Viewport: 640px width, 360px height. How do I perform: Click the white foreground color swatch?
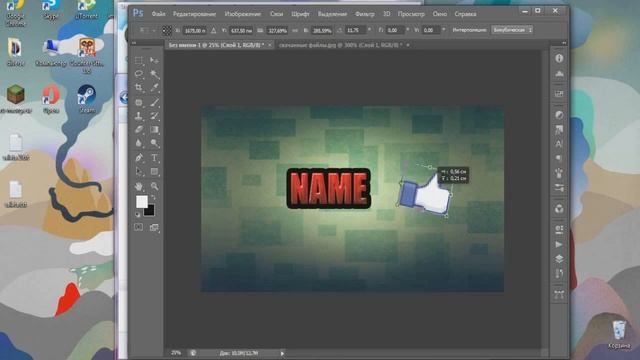point(141,201)
